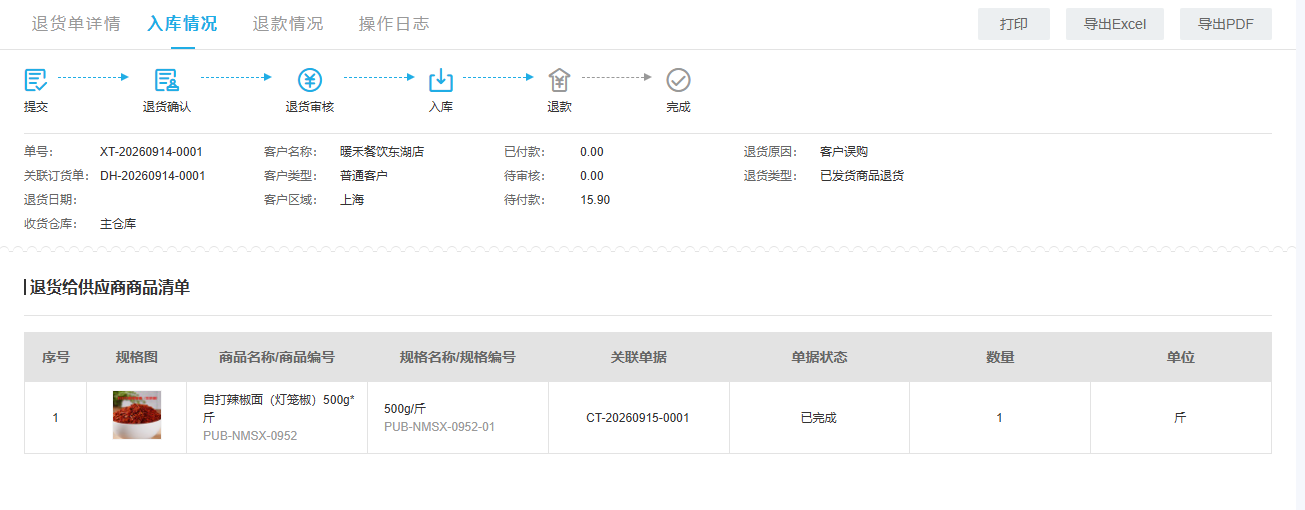This screenshot has width=1305, height=510.
Task: Click related document CT-20260915-0001
Action: (638, 418)
